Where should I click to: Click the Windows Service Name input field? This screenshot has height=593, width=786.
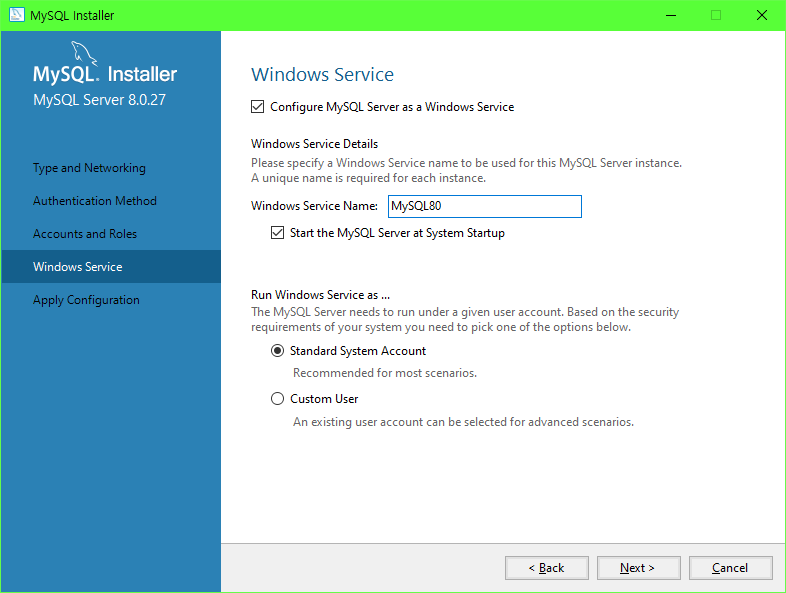484,206
